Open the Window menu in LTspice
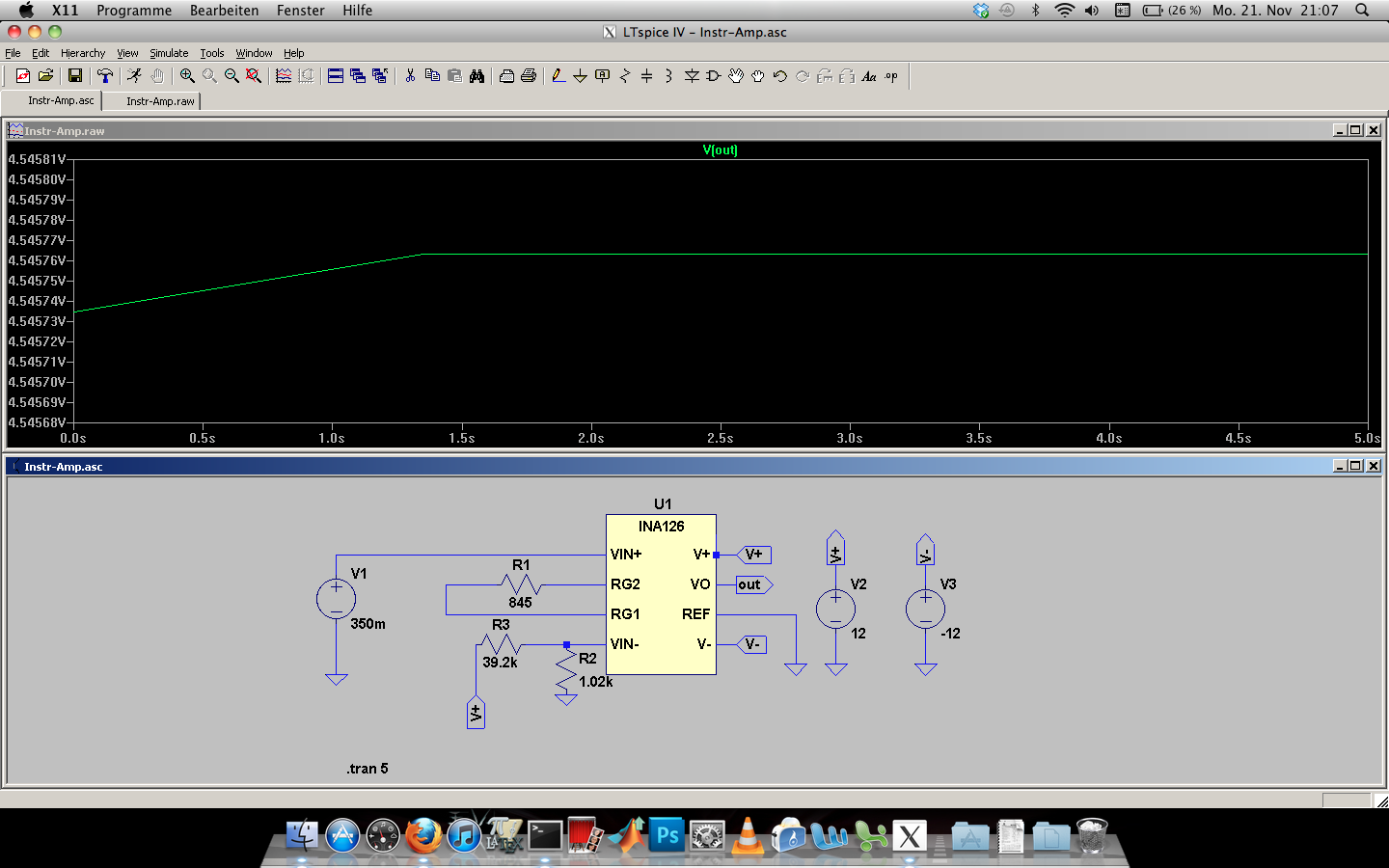 (254, 53)
